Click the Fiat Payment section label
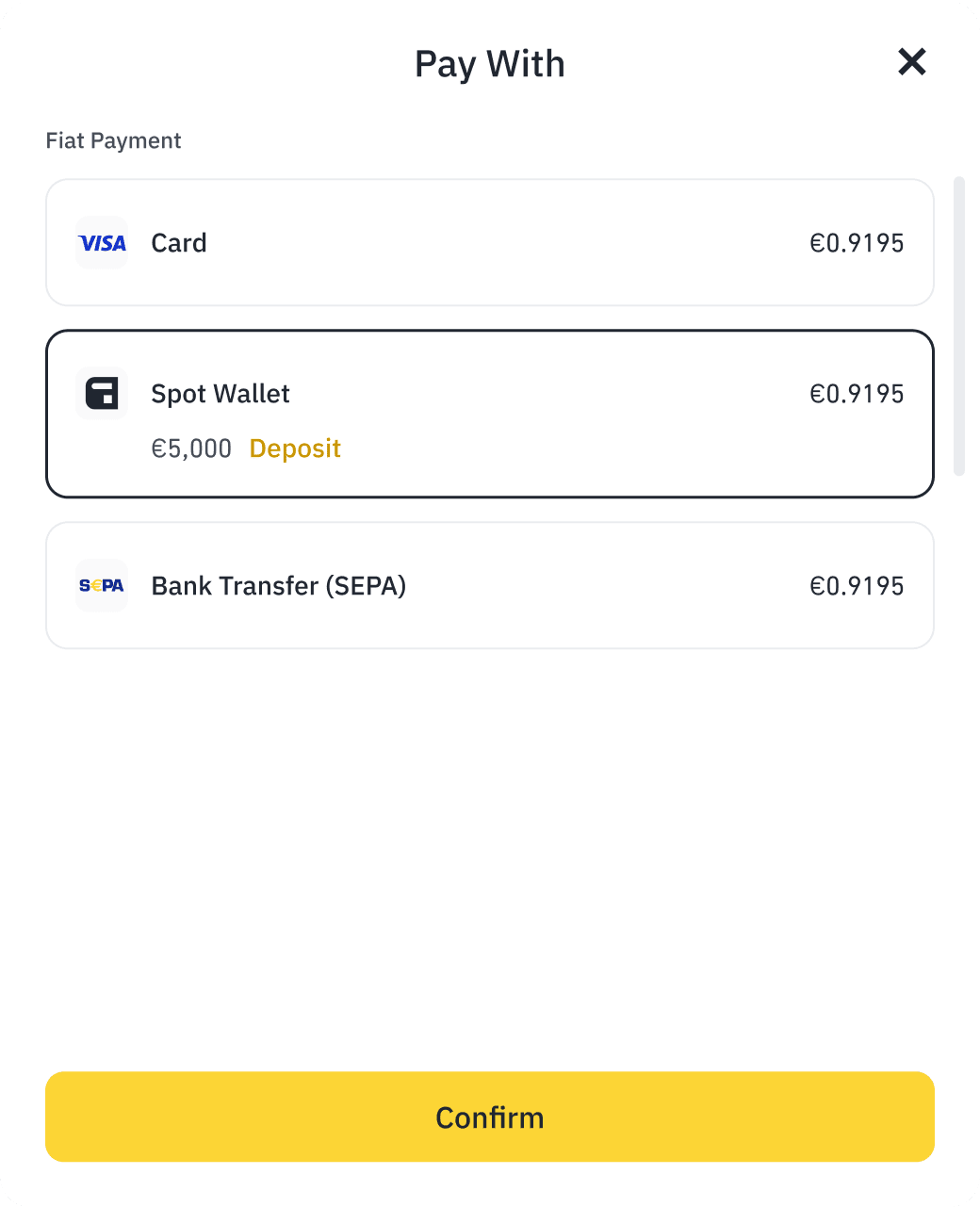Image resolution: width=980 pixels, height=1207 pixels. pos(114,141)
